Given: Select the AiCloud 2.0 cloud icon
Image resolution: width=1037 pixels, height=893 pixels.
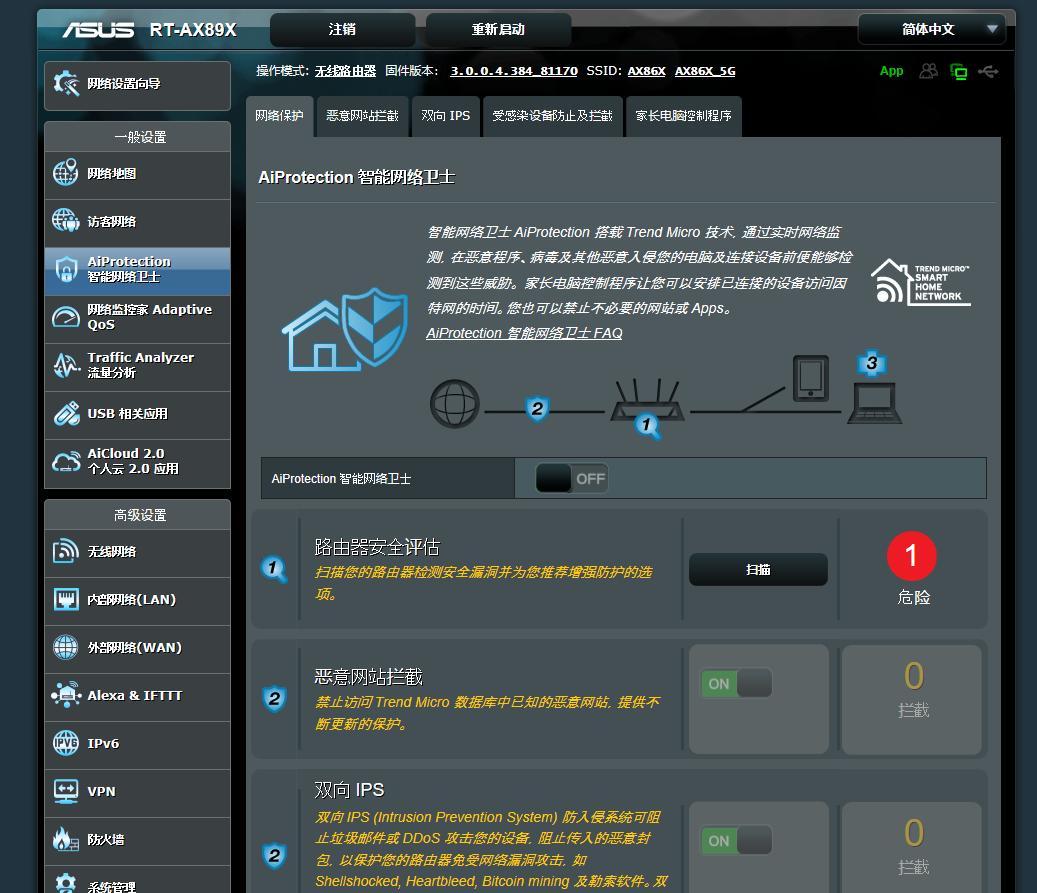Looking at the screenshot, I should pos(65,461).
